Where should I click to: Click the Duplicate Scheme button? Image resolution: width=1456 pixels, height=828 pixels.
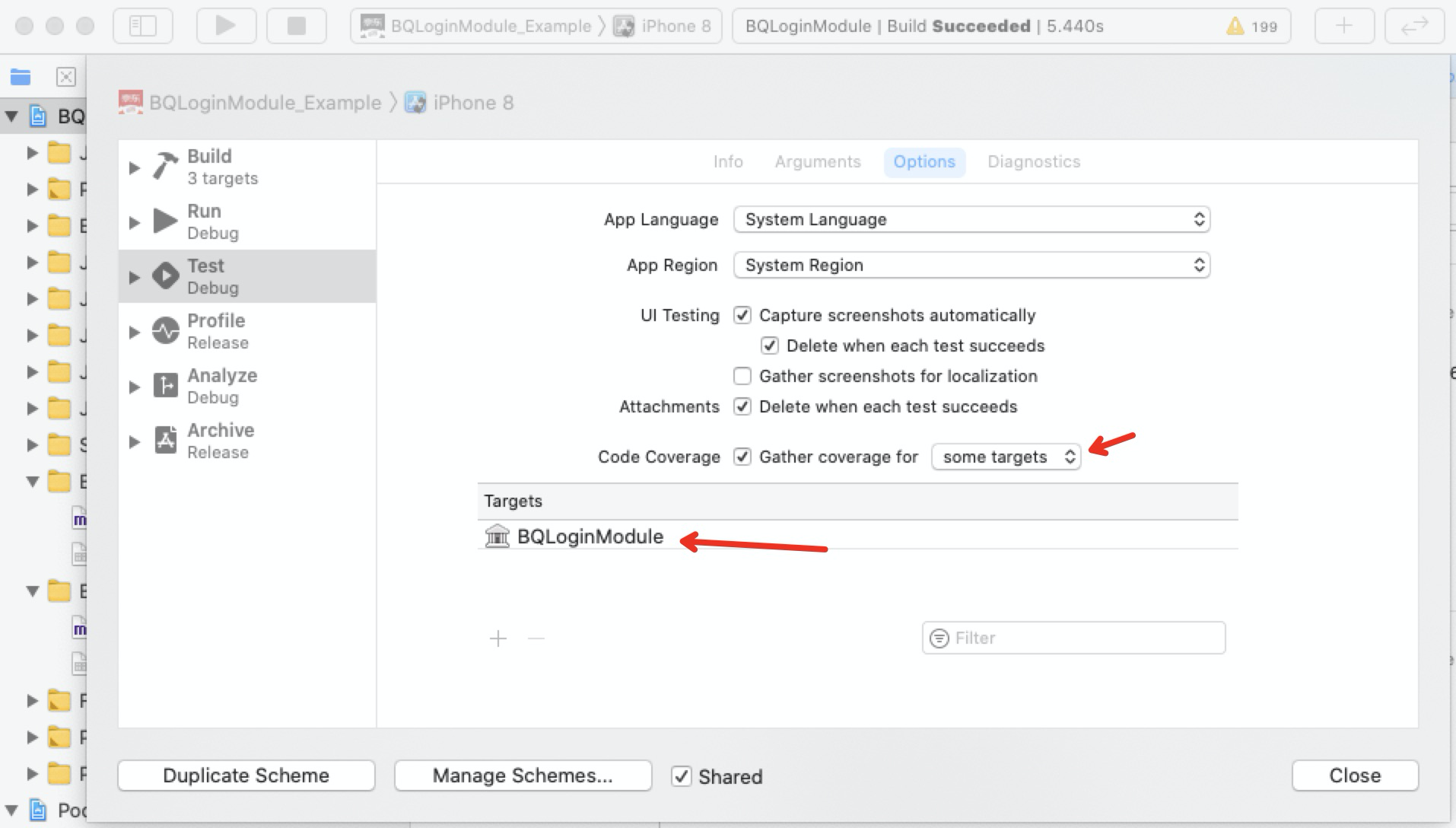(246, 775)
